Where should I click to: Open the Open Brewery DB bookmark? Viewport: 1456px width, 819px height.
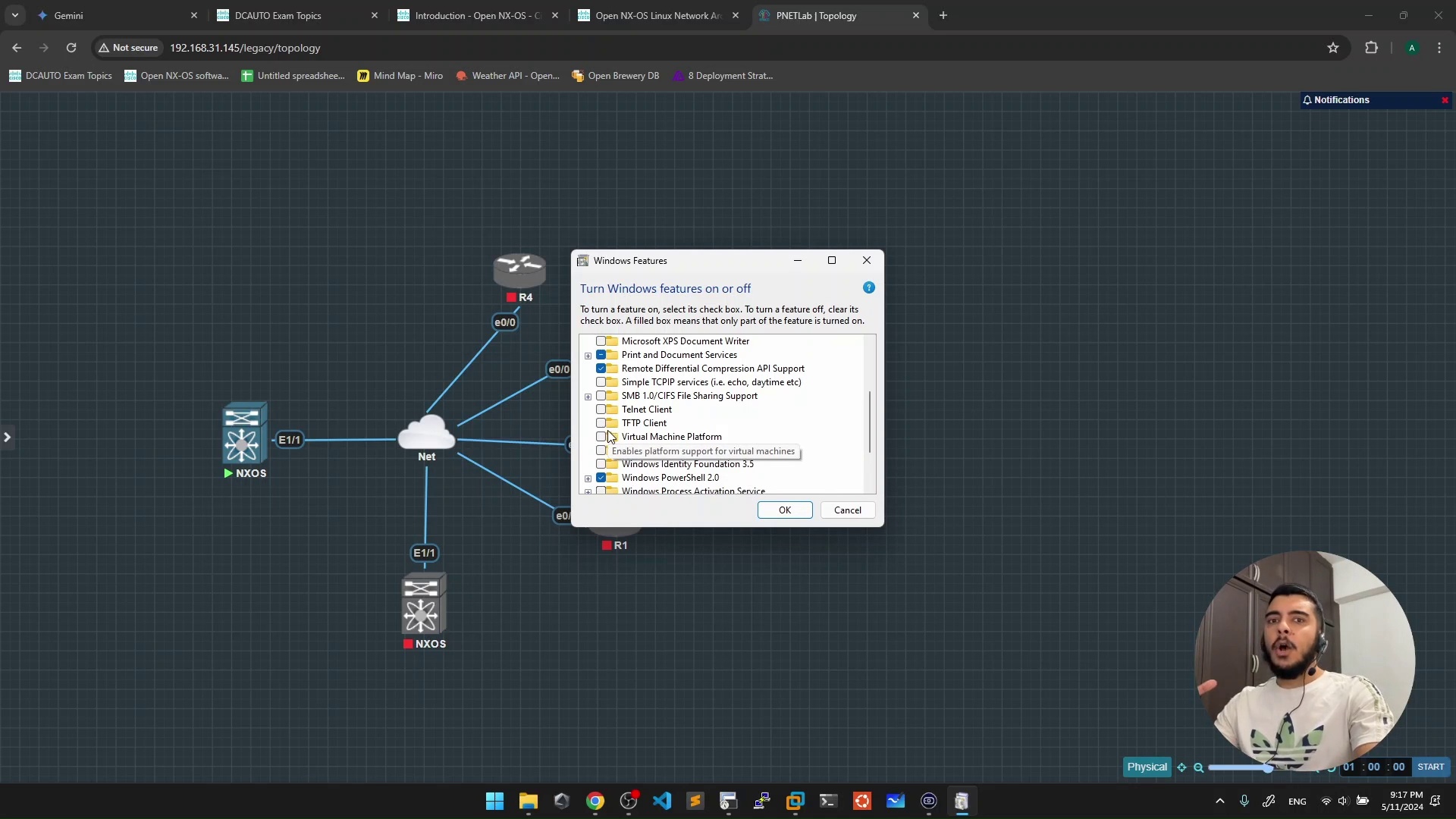coord(616,76)
